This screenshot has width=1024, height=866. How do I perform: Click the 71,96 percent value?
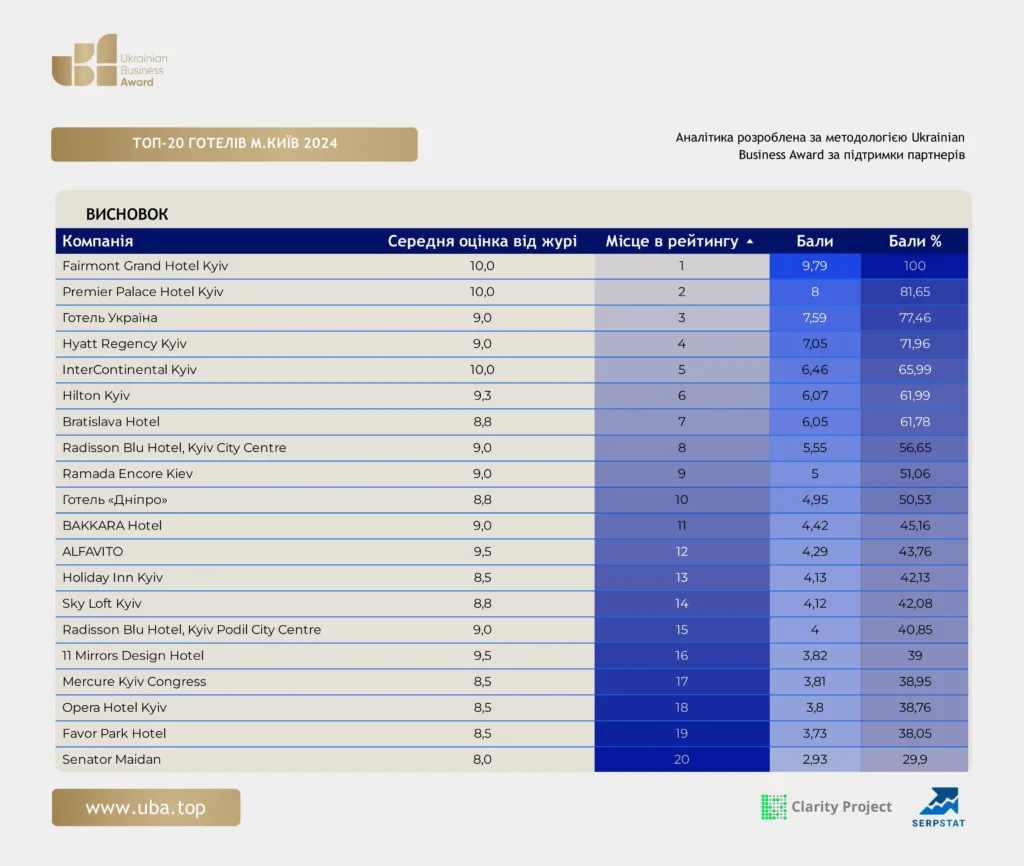pos(914,344)
